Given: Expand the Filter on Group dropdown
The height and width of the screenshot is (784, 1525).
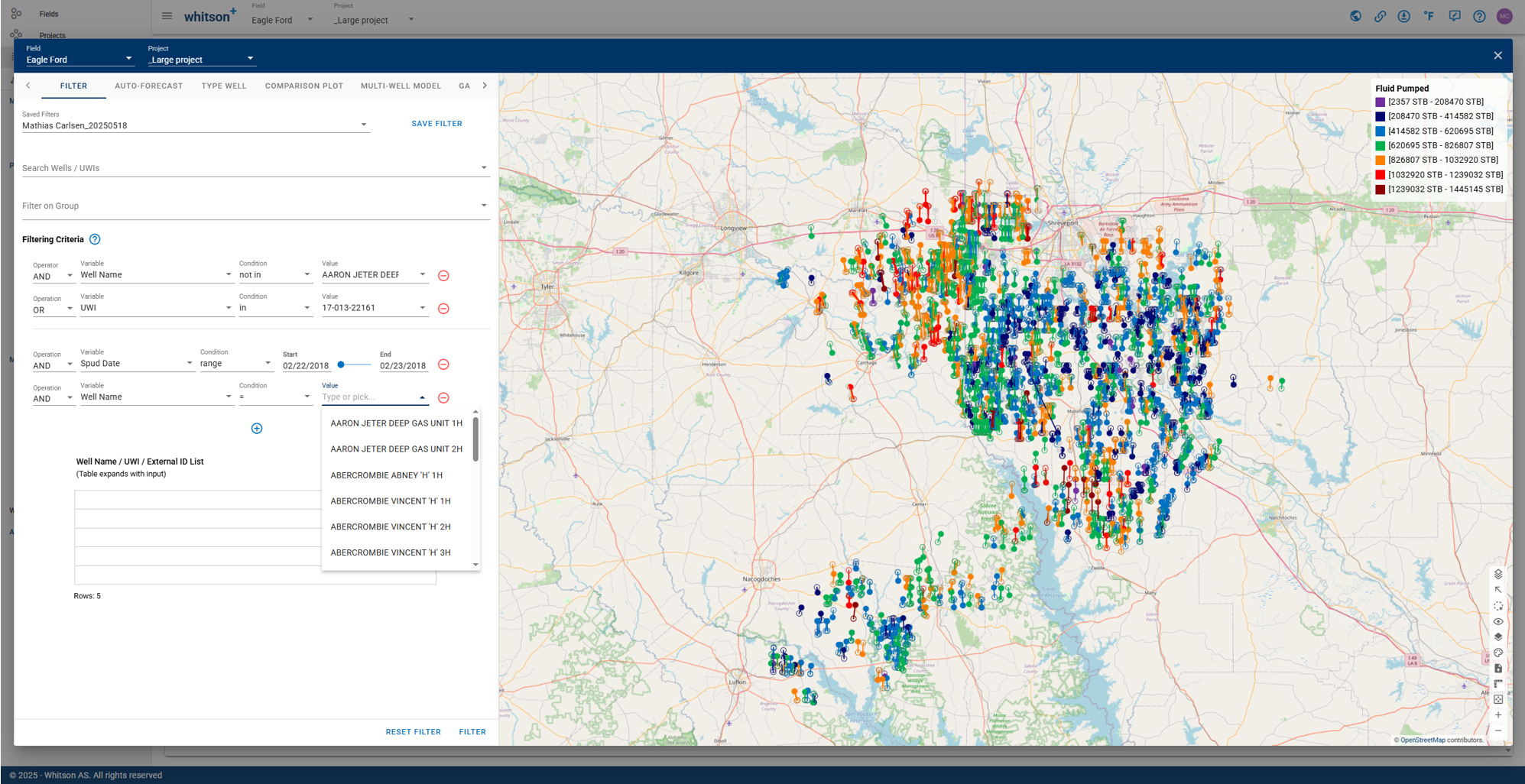Looking at the screenshot, I should tap(484, 205).
